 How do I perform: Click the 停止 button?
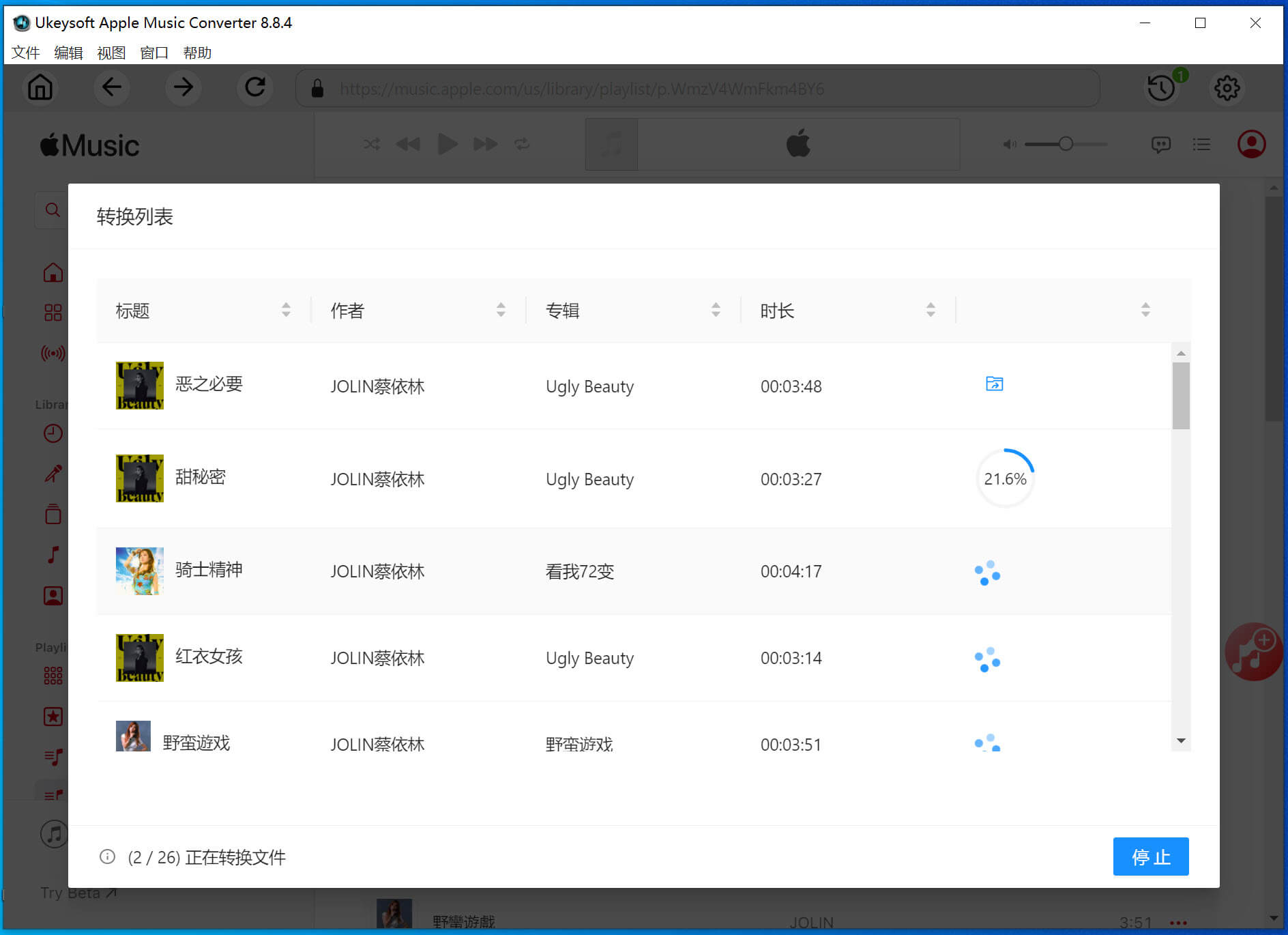tap(1151, 857)
